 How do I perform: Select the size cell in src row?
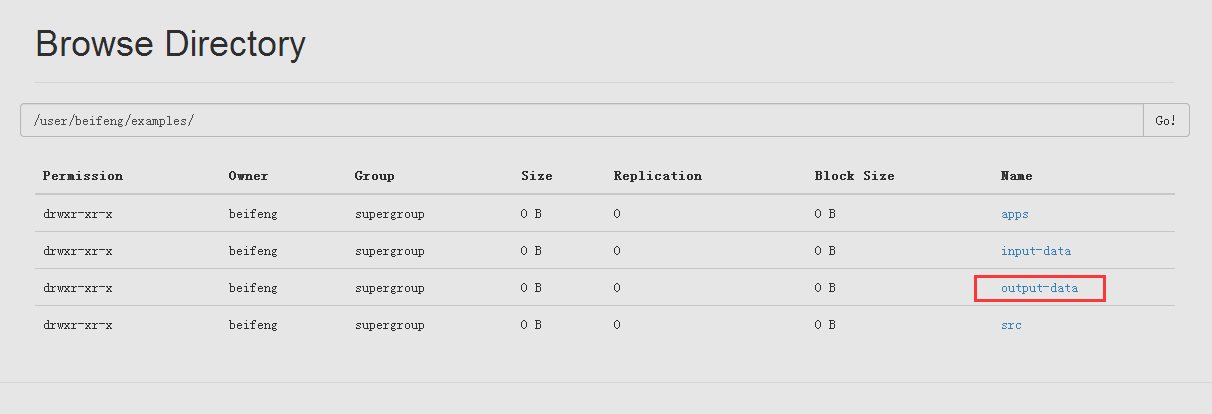(x=531, y=325)
